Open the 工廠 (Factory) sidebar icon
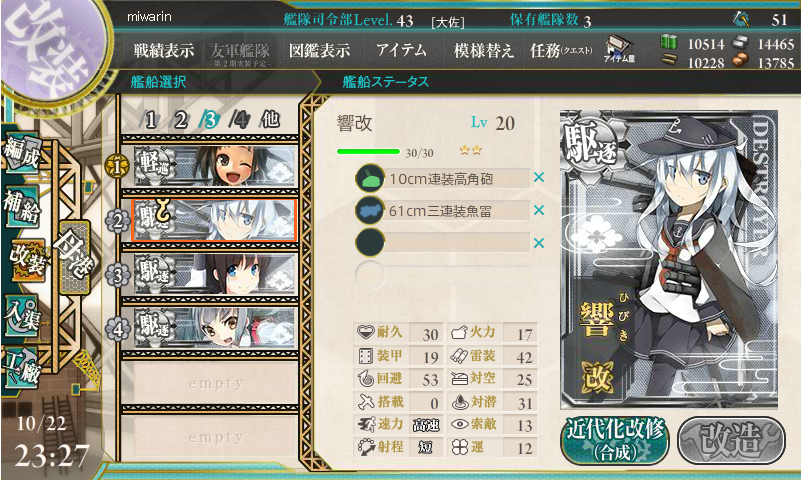Viewport: 801px width, 481px height. click(21, 367)
